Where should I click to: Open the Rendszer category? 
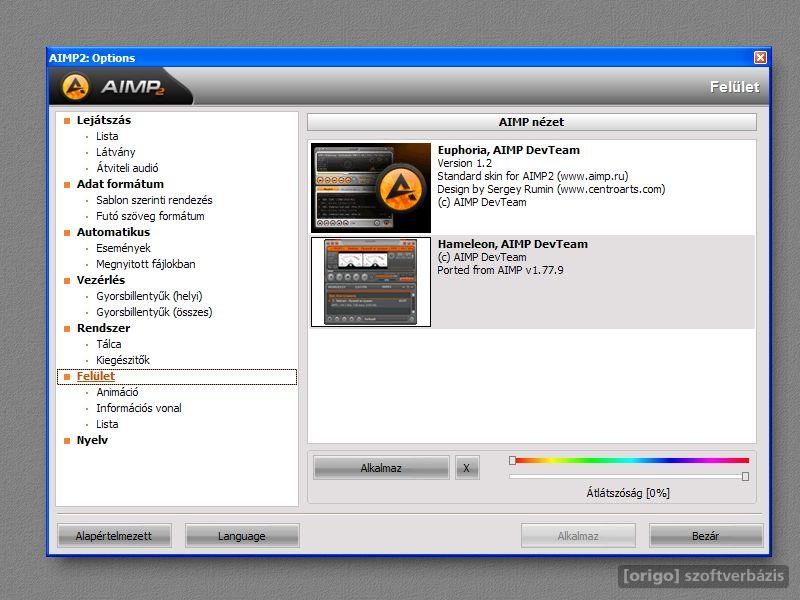click(104, 328)
